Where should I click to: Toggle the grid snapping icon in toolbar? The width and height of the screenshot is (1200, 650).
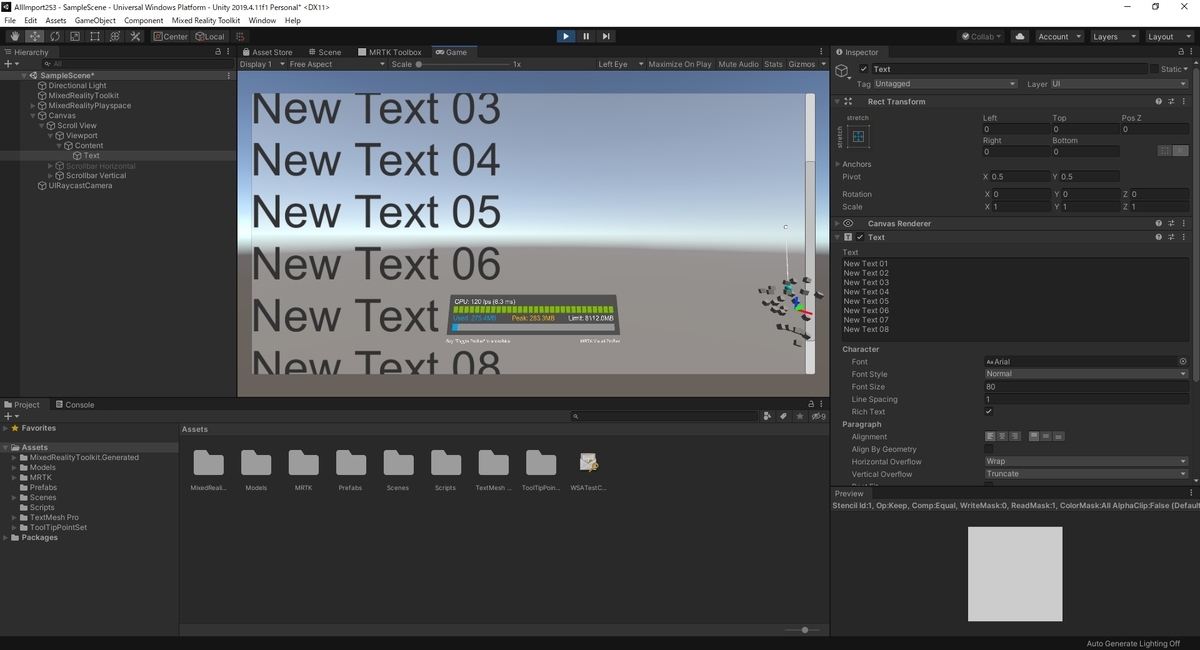click(x=240, y=36)
